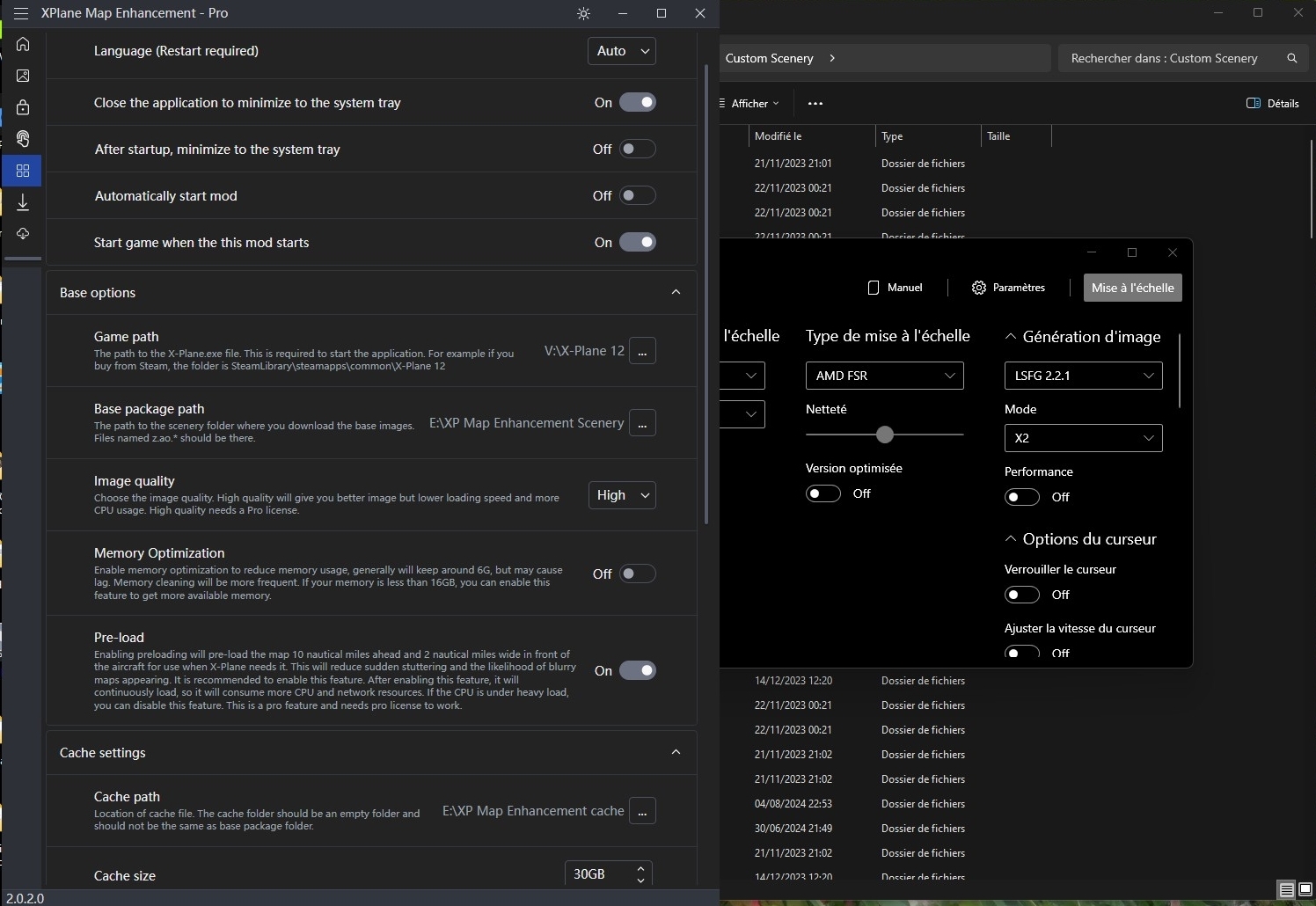Collapse the Base options section
Viewport: 1316px width, 906px height.
coord(676,292)
